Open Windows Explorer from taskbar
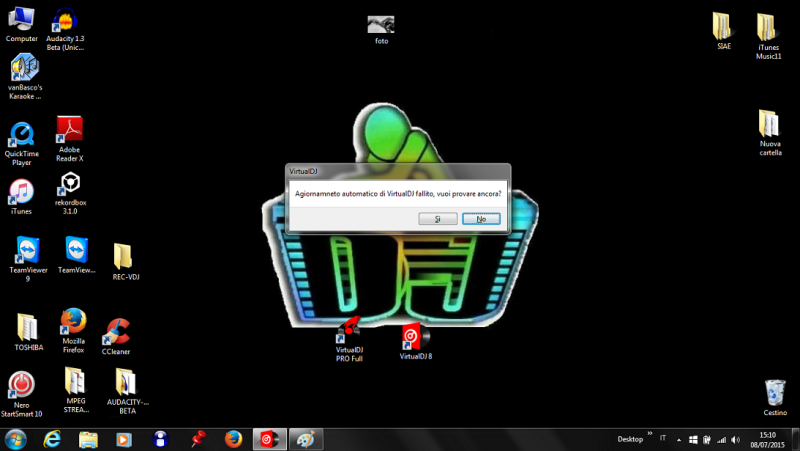Screen dimensions: 800x451 88,439
